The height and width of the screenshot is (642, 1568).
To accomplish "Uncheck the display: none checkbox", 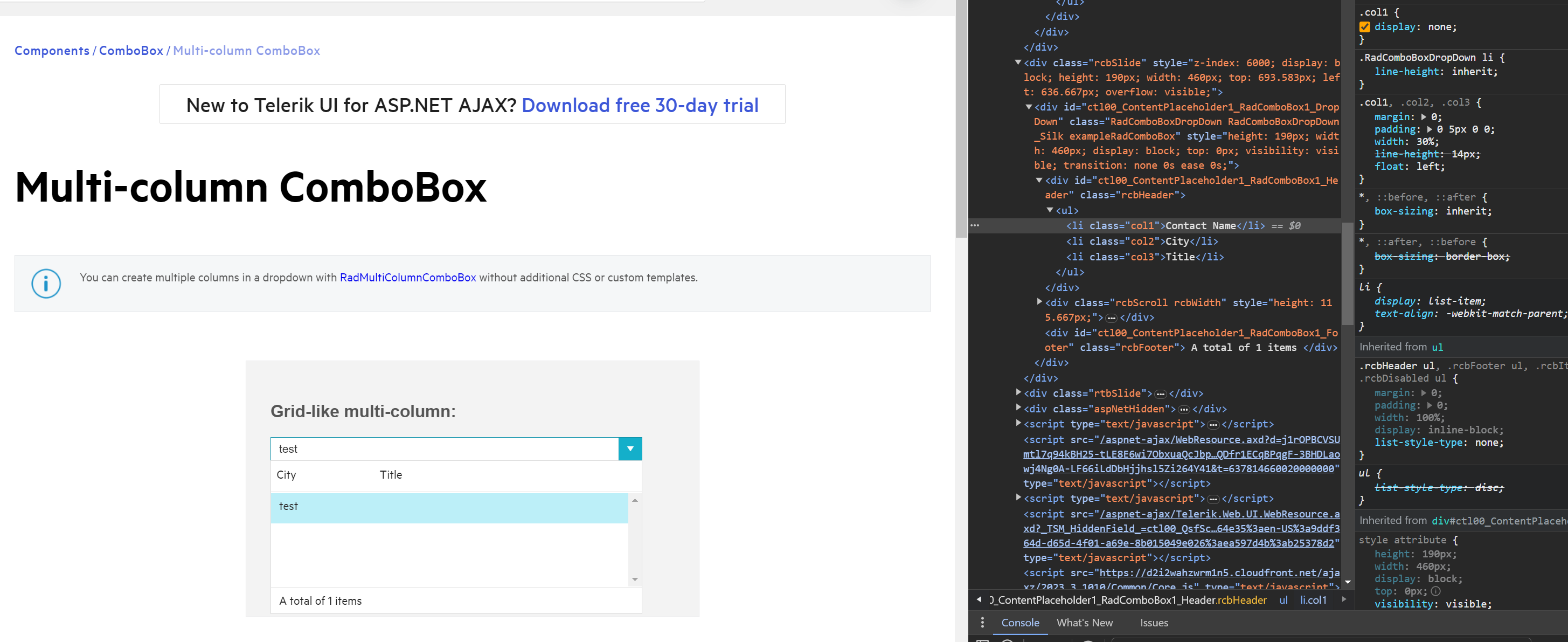I will [x=1365, y=27].
